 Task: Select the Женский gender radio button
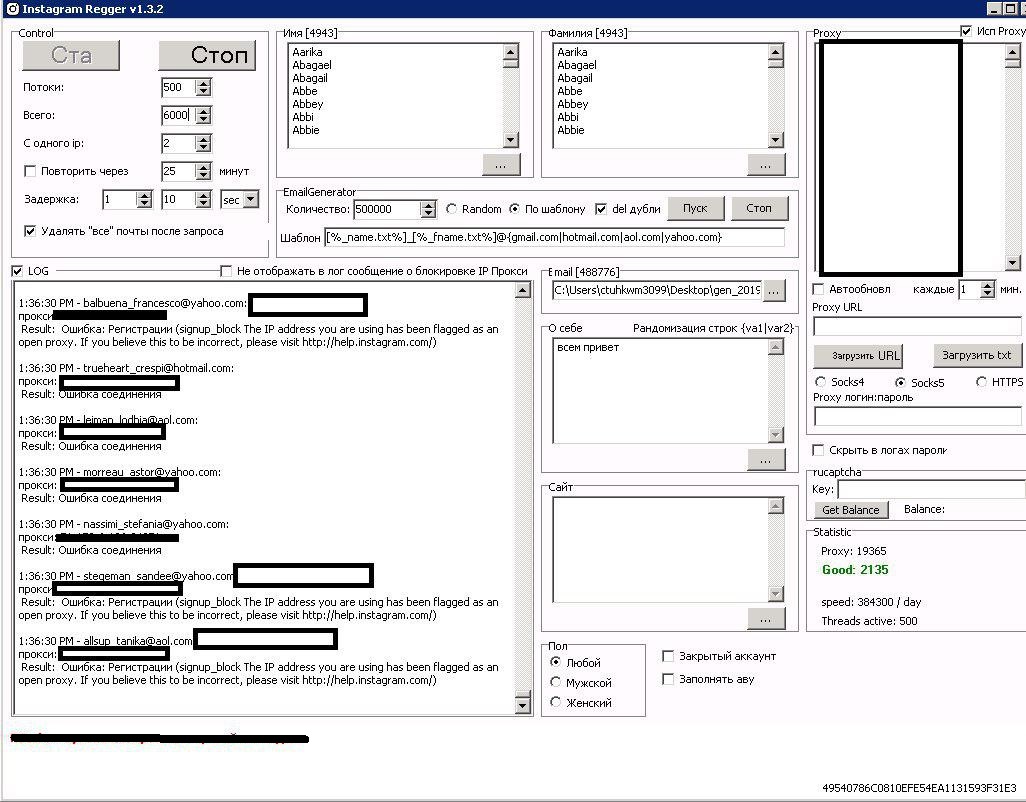tap(556, 702)
